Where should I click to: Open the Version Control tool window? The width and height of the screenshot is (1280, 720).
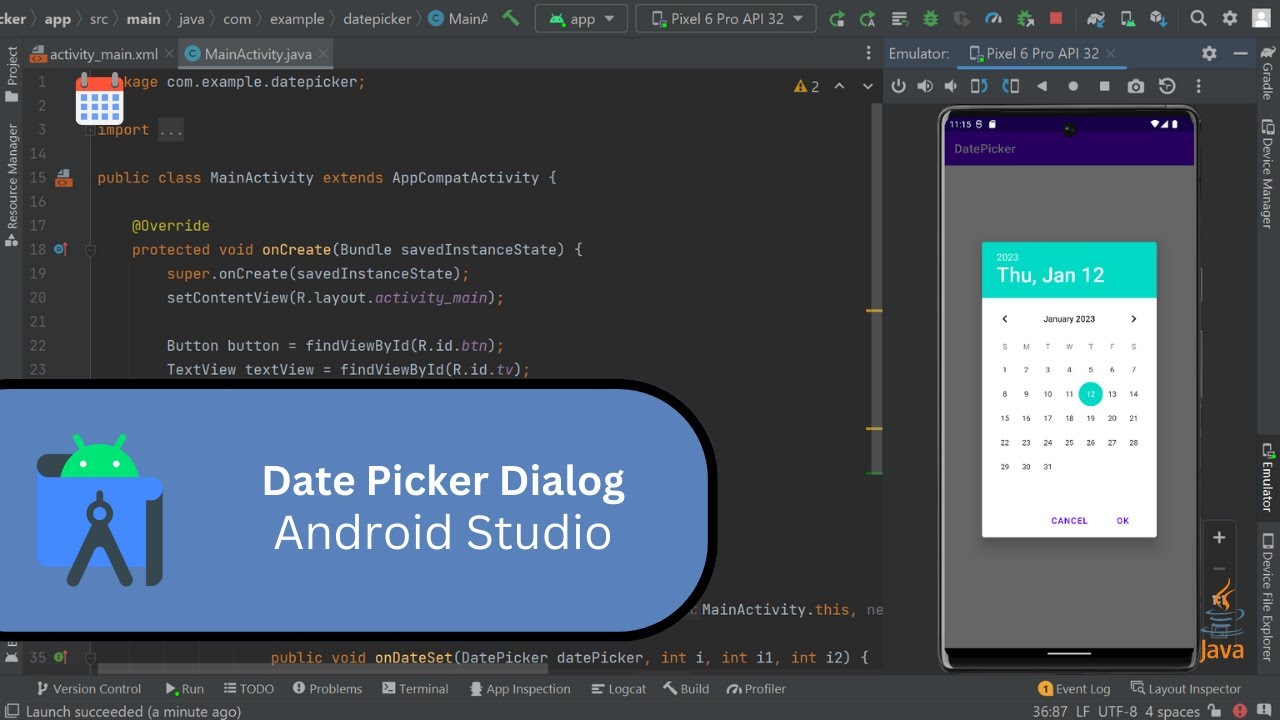click(x=88, y=689)
